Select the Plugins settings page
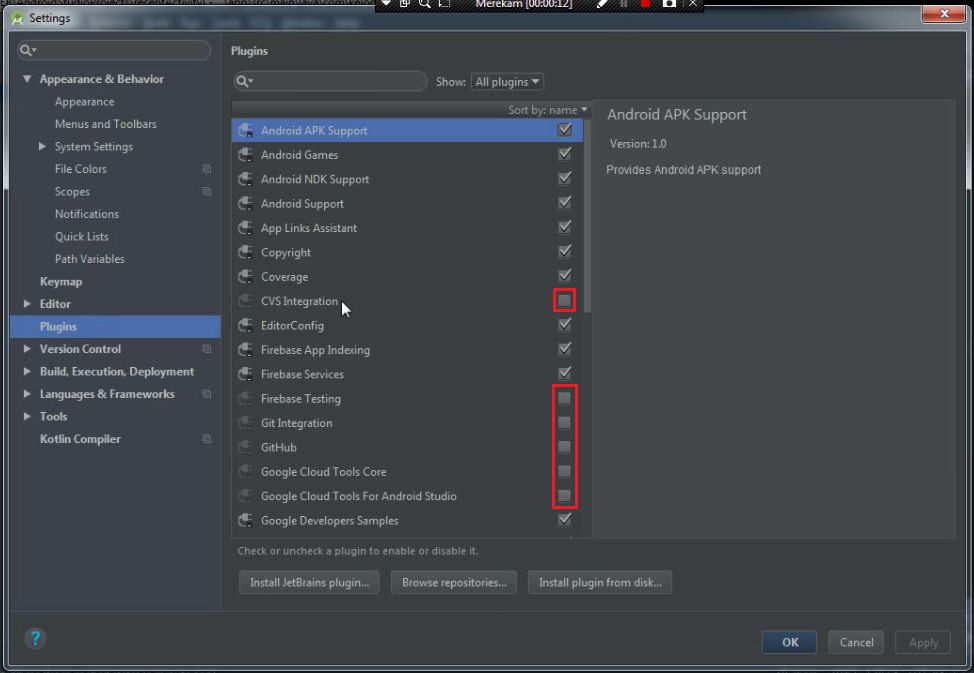This screenshot has height=673, width=974. coord(116,326)
